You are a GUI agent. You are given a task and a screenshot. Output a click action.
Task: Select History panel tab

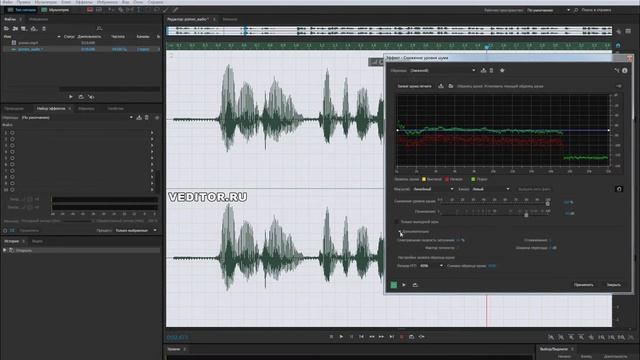[x=11, y=241]
